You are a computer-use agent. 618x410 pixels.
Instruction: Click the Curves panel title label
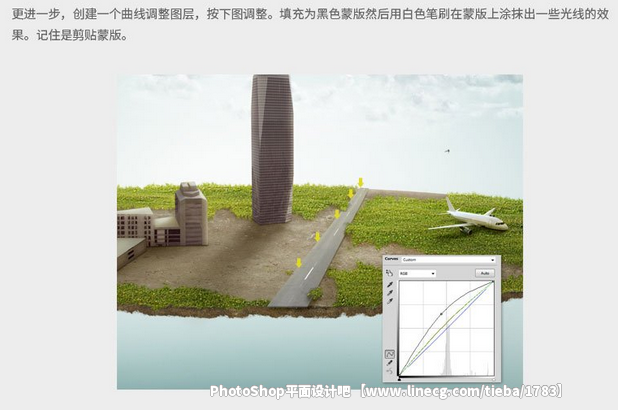tap(391, 259)
